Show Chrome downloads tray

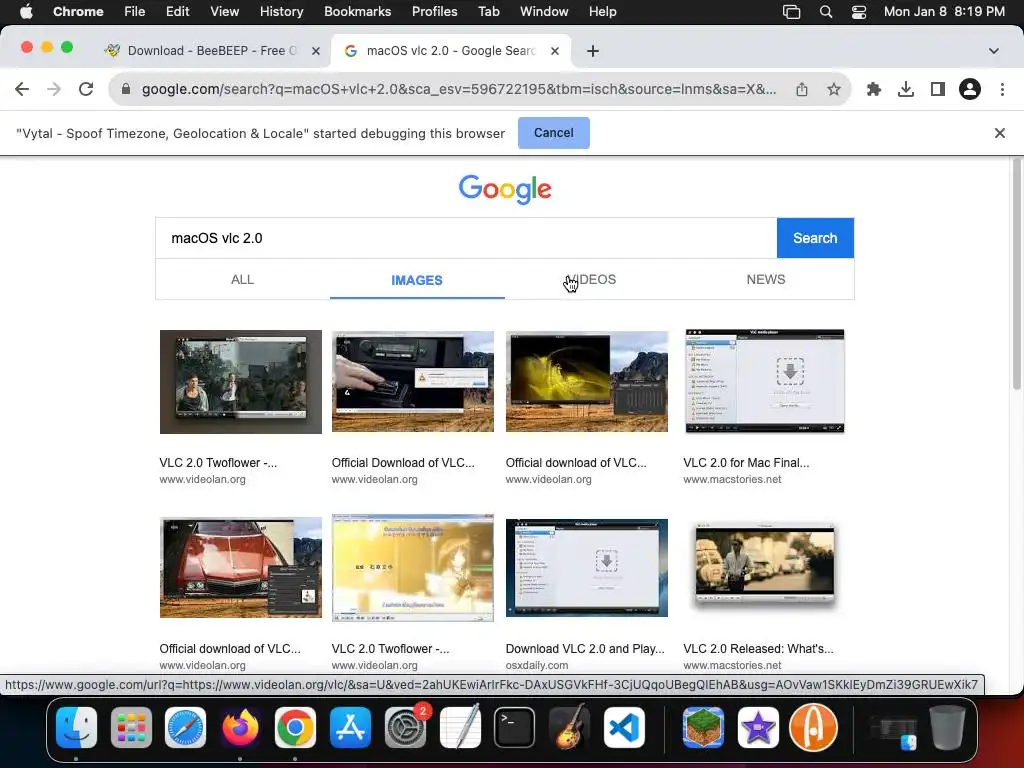(906, 89)
